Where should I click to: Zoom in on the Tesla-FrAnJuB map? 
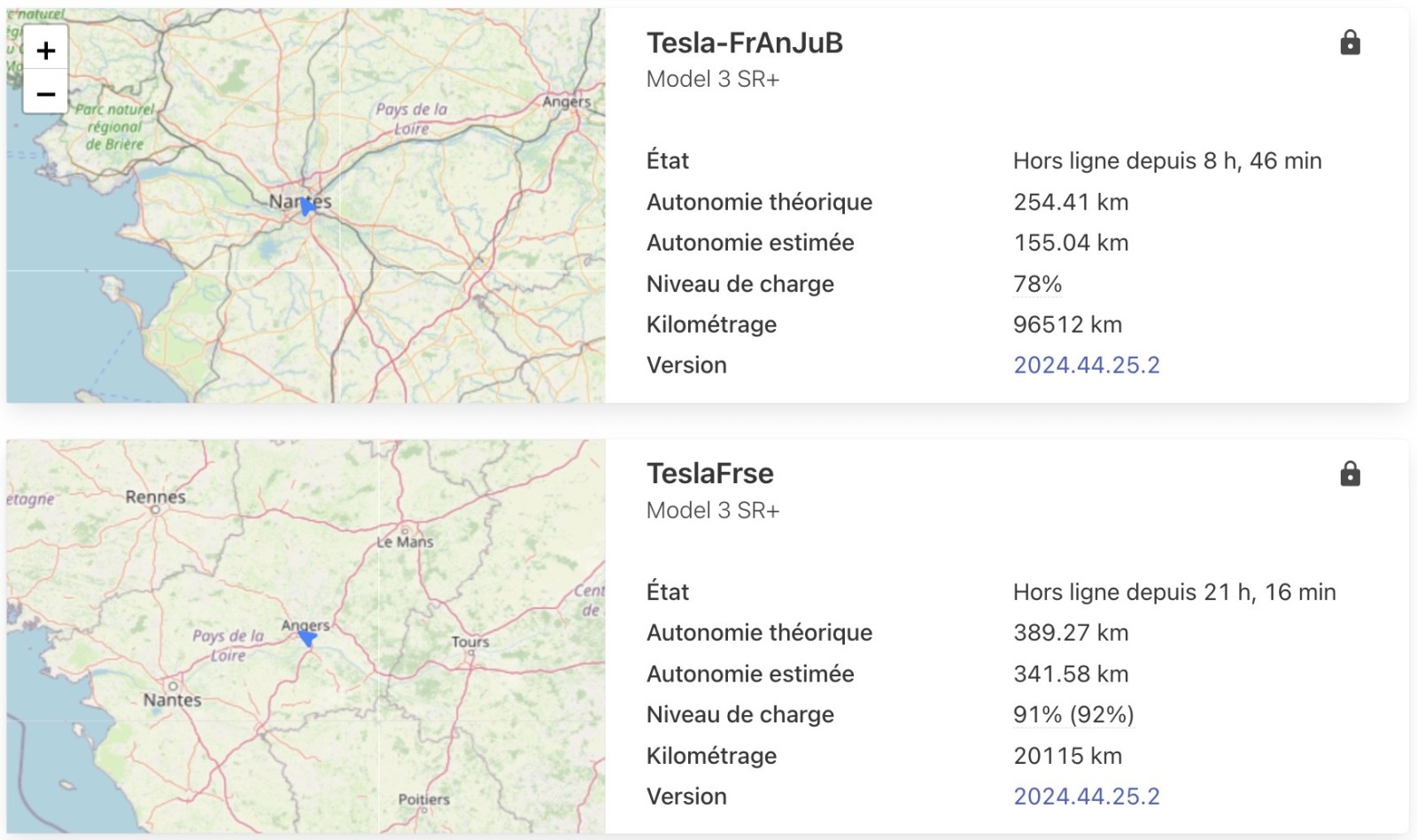coord(46,50)
